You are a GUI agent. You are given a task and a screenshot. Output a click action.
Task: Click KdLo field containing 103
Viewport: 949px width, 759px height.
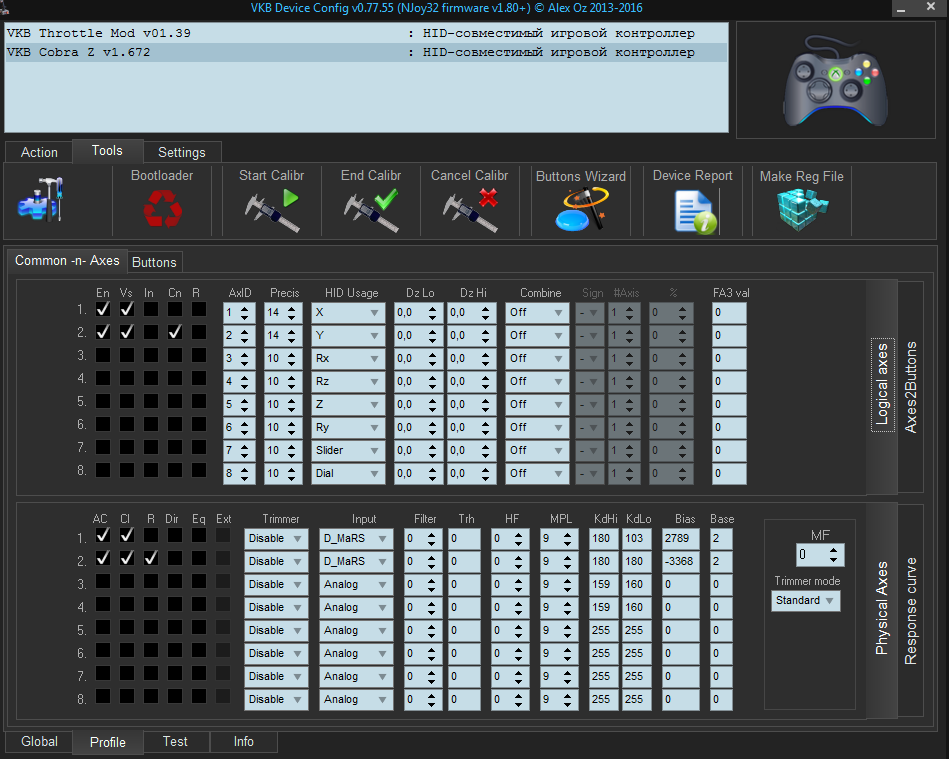click(x=636, y=539)
